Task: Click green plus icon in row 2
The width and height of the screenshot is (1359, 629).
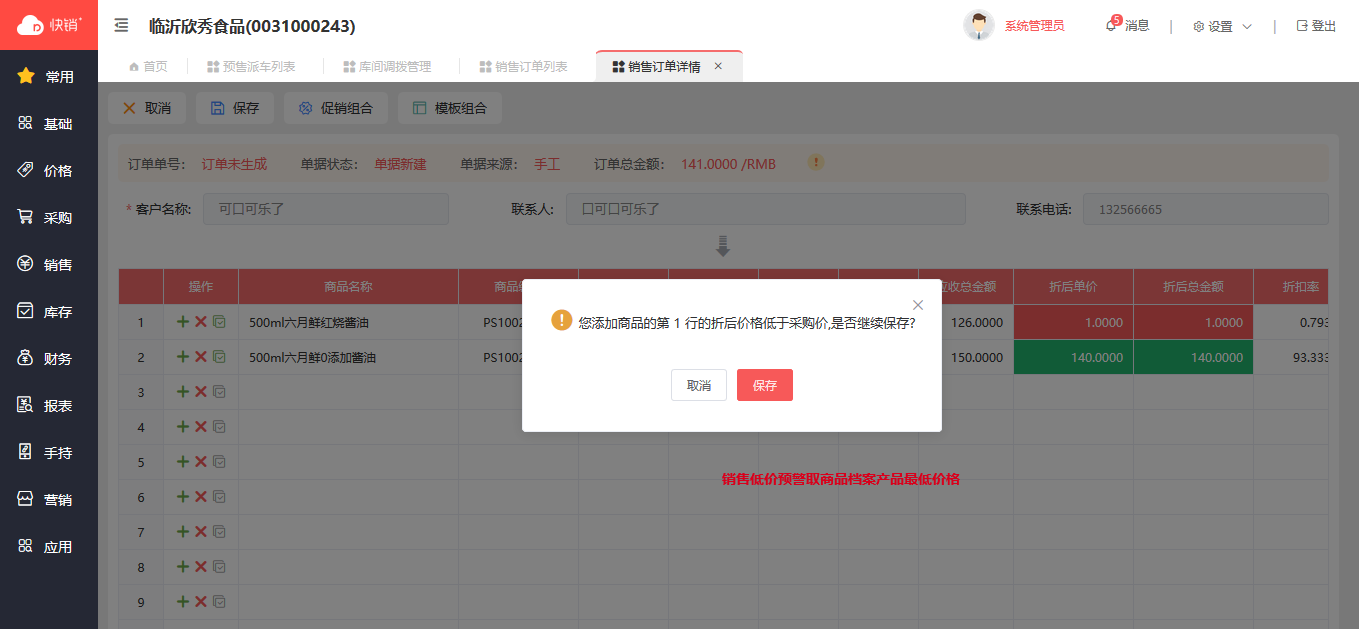Action: point(182,357)
